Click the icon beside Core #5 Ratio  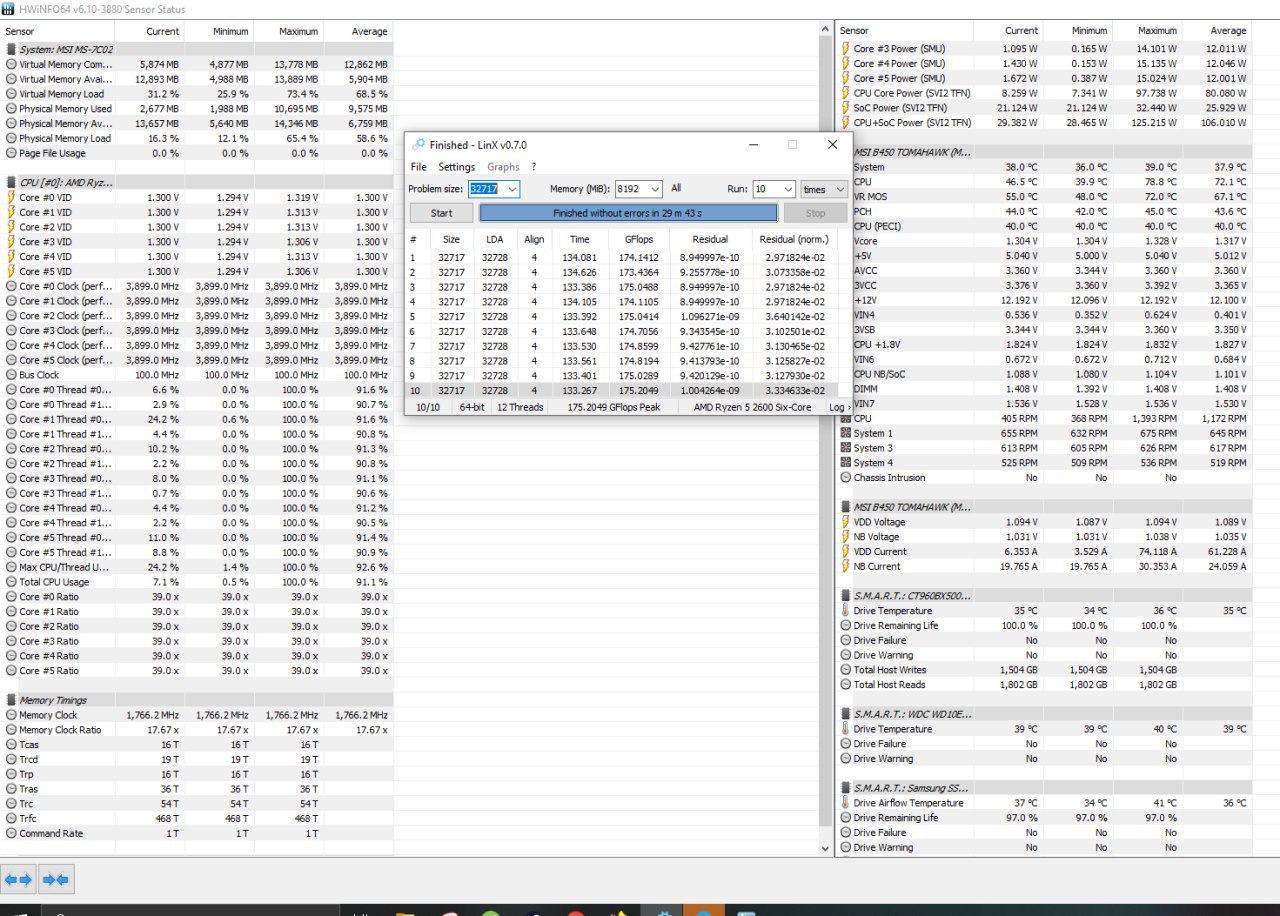(x=11, y=671)
